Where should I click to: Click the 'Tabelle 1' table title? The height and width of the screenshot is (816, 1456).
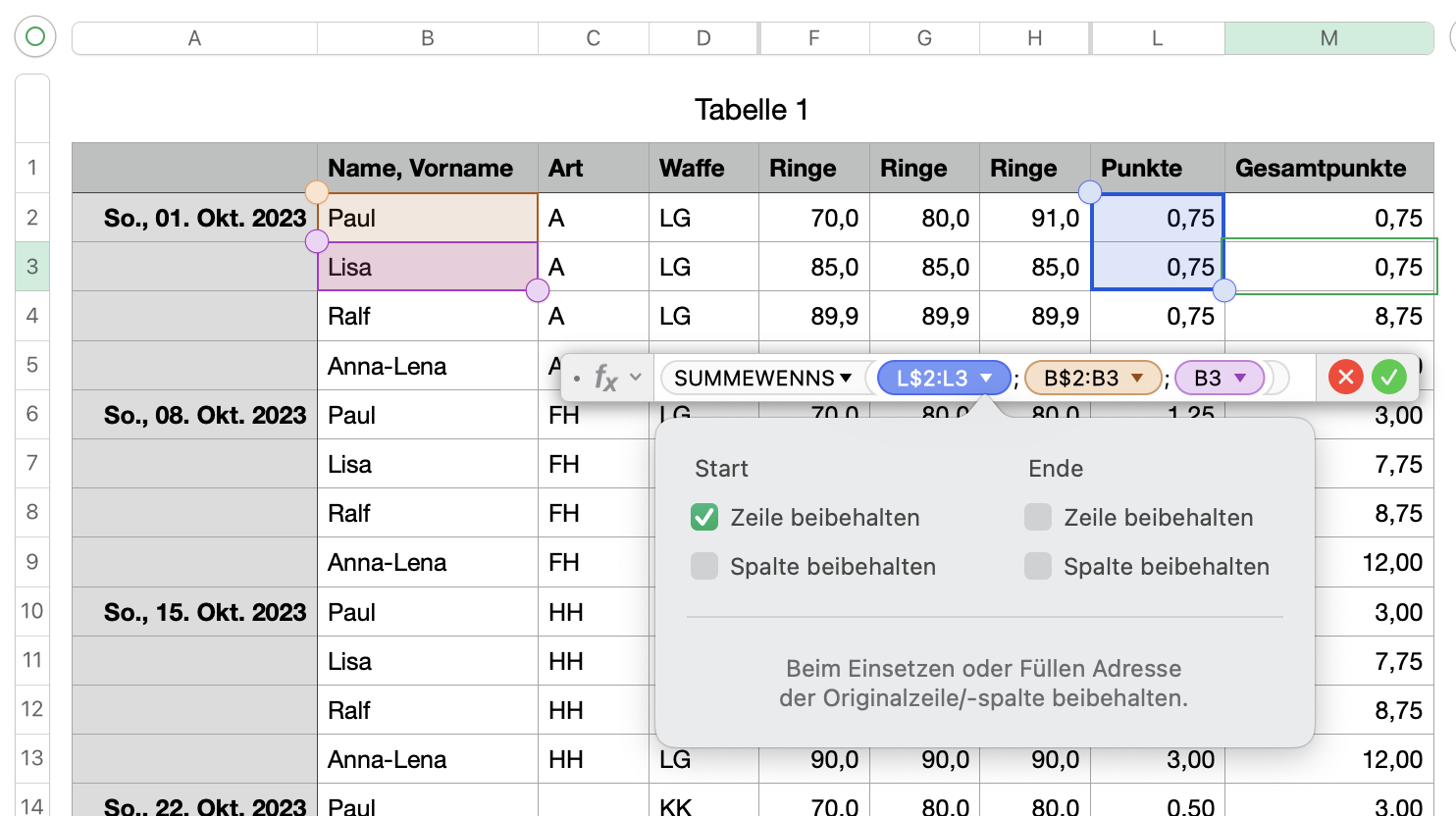pyautogui.click(x=752, y=110)
